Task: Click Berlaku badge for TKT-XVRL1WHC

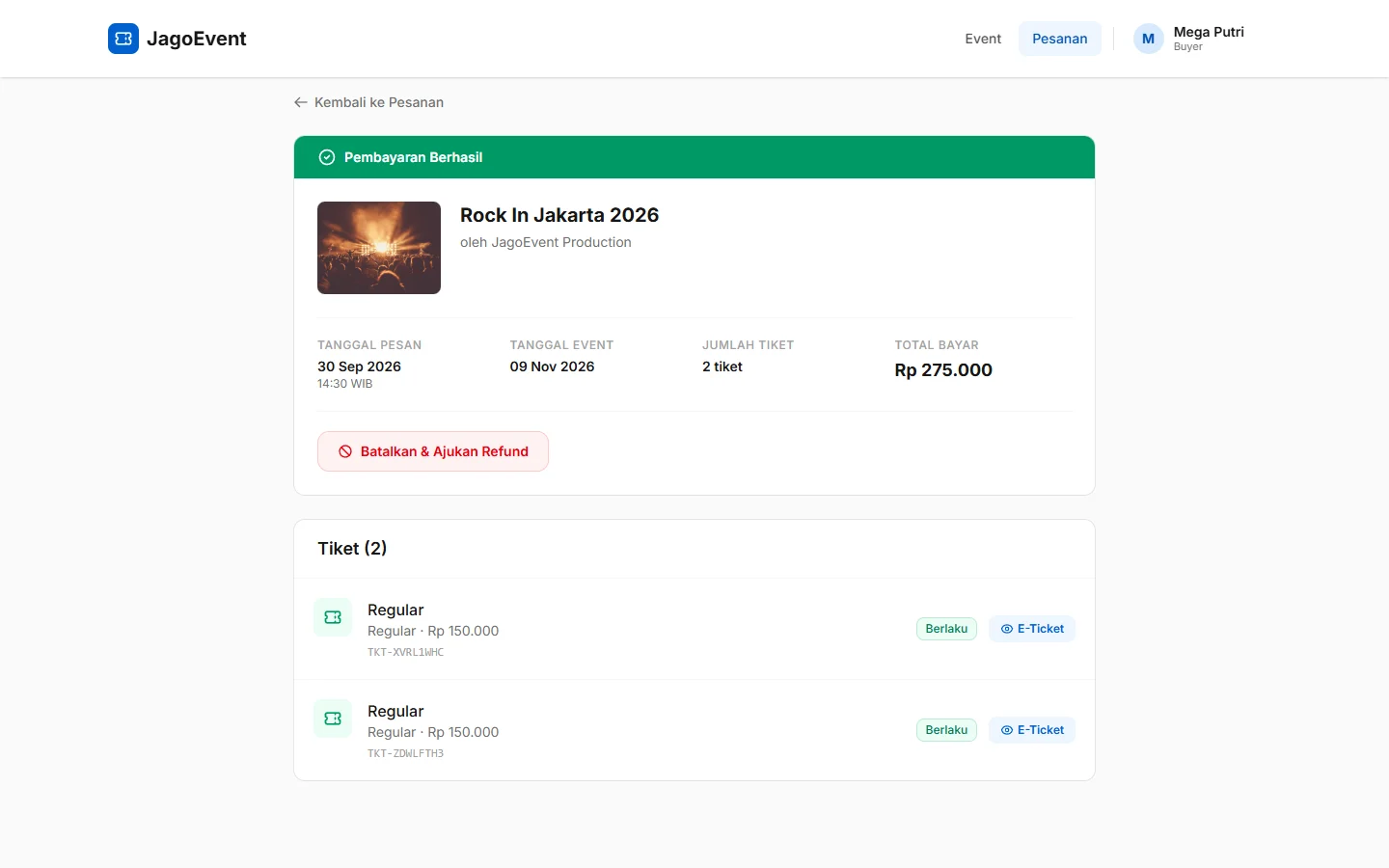Action: (946, 629)
